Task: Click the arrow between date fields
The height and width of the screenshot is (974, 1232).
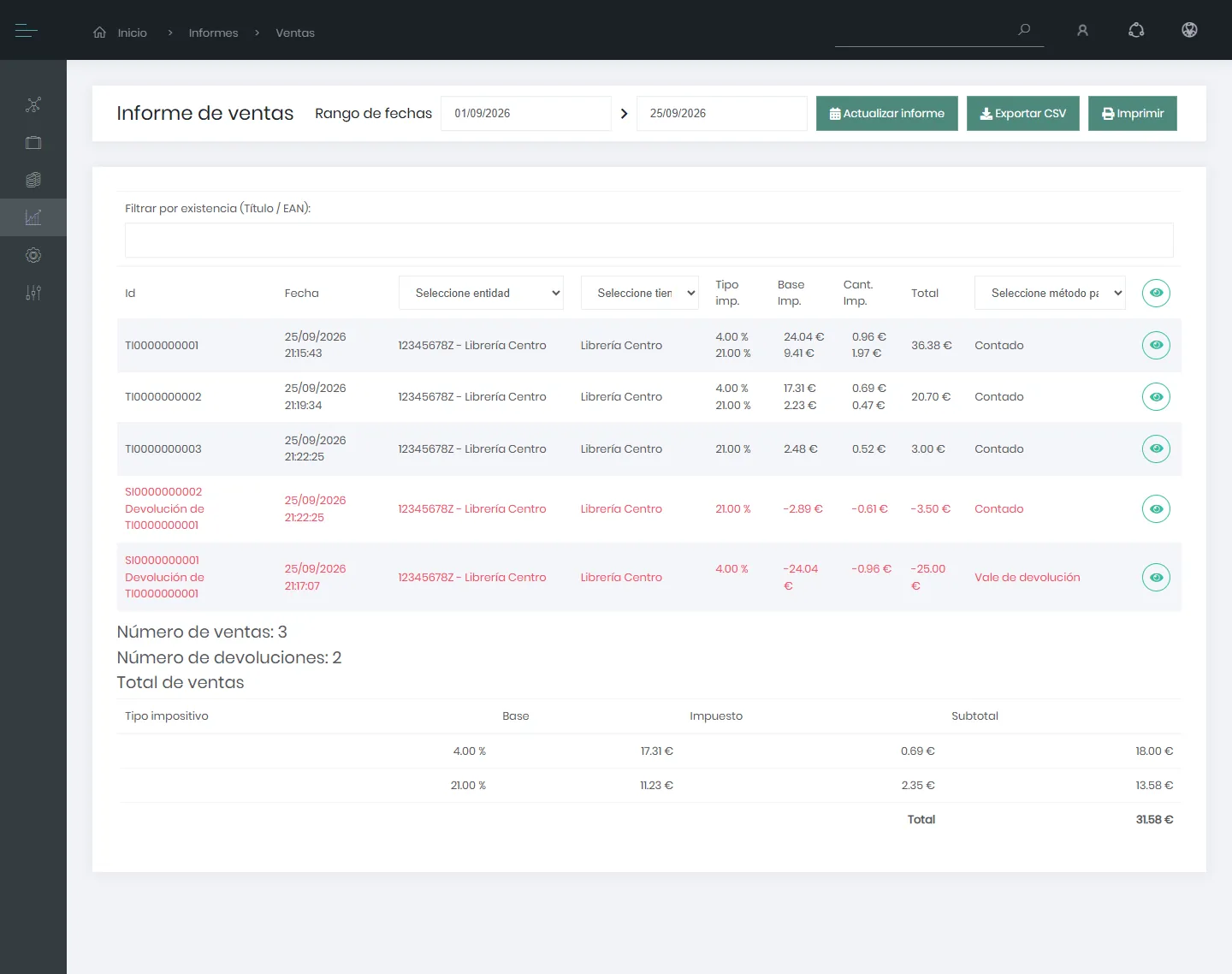Action: 624,114
